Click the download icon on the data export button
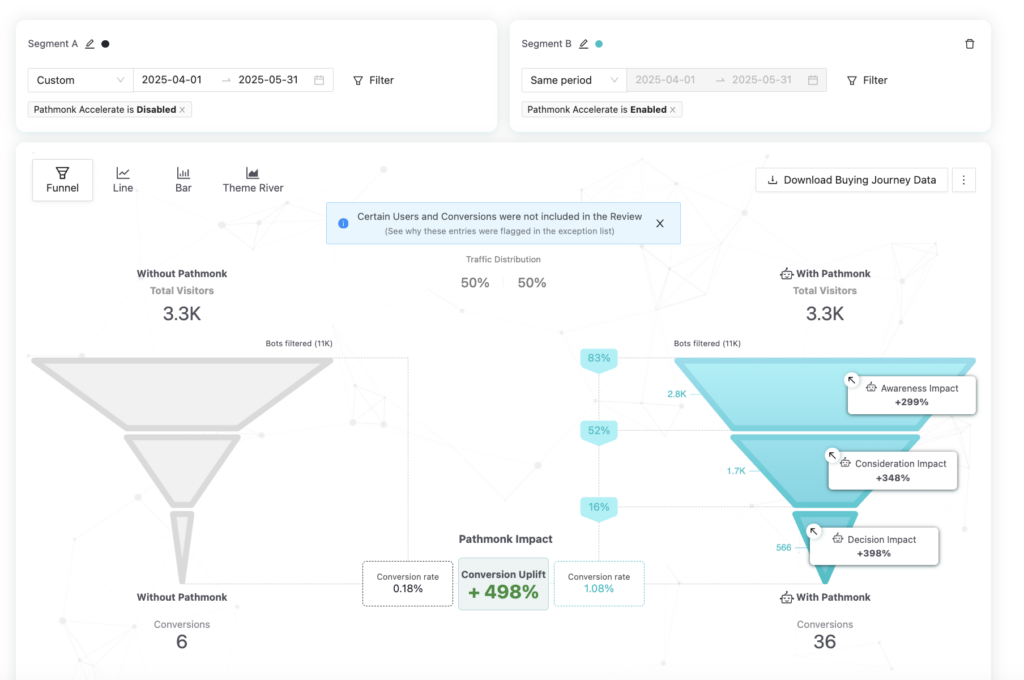Image resolution: width=1024 pixels, height=680 pixels. (772, 180)
